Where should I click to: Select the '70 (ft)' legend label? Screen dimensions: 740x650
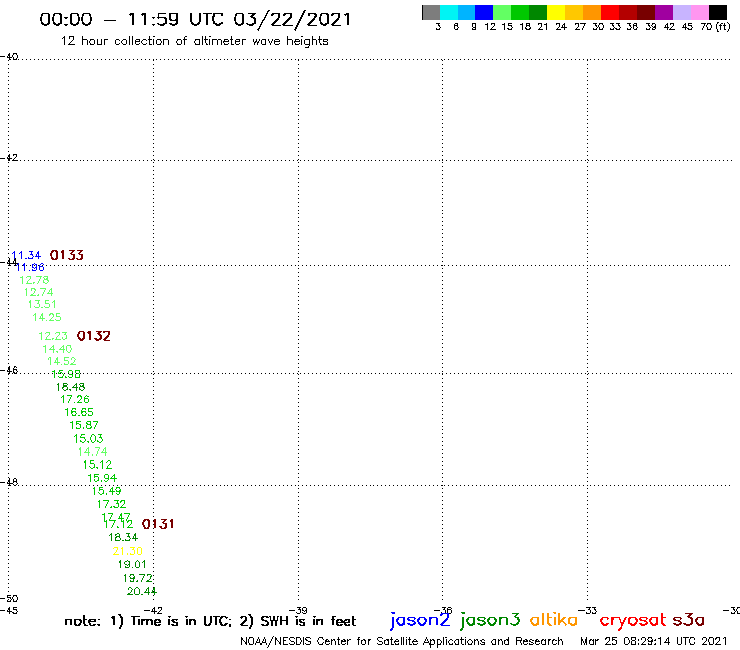715,27
